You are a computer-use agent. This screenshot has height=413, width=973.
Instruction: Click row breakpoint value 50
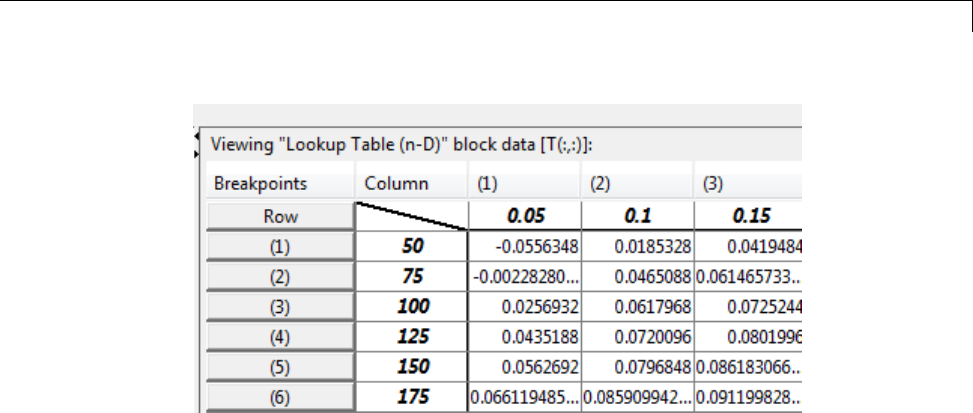pyautogui.click(x=411, y=243)
